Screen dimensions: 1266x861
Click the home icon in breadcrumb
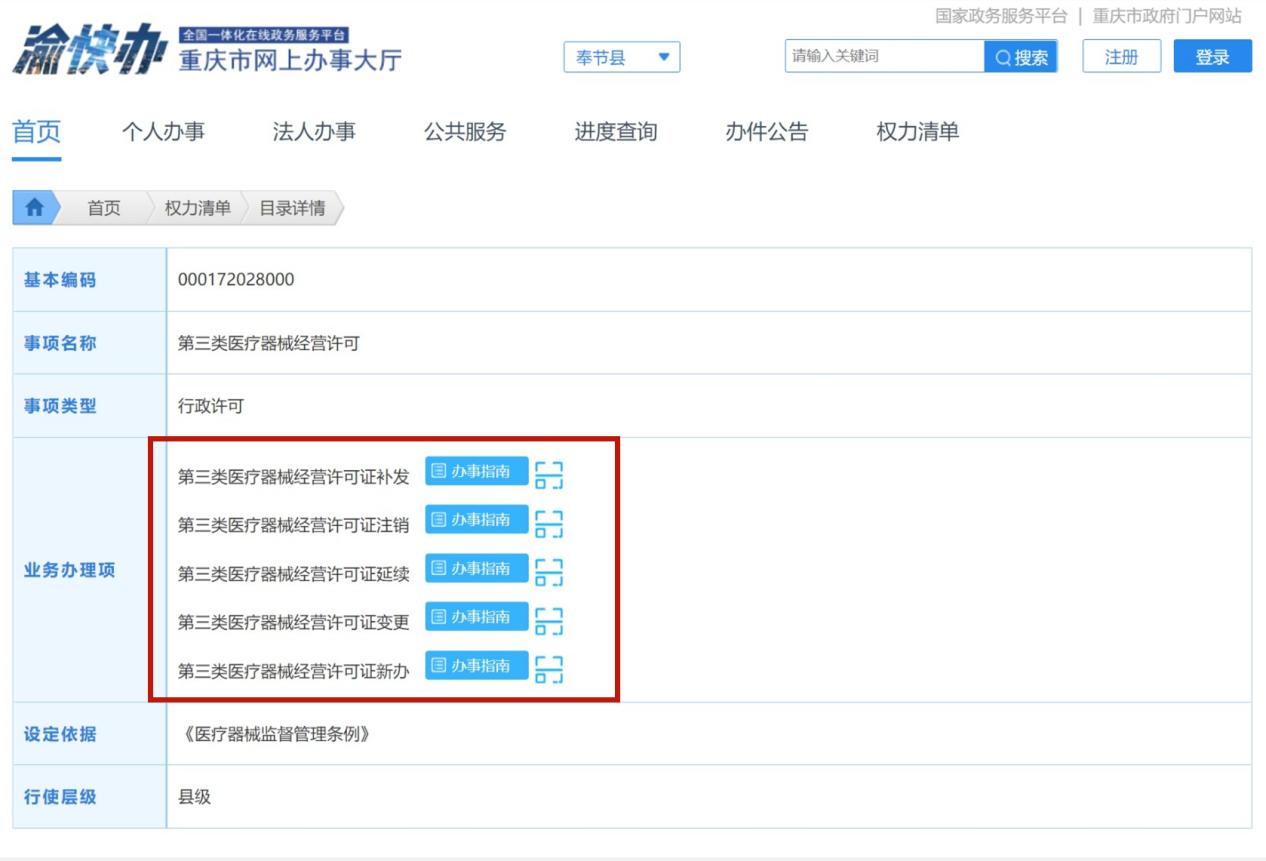[x=35, y=208]
